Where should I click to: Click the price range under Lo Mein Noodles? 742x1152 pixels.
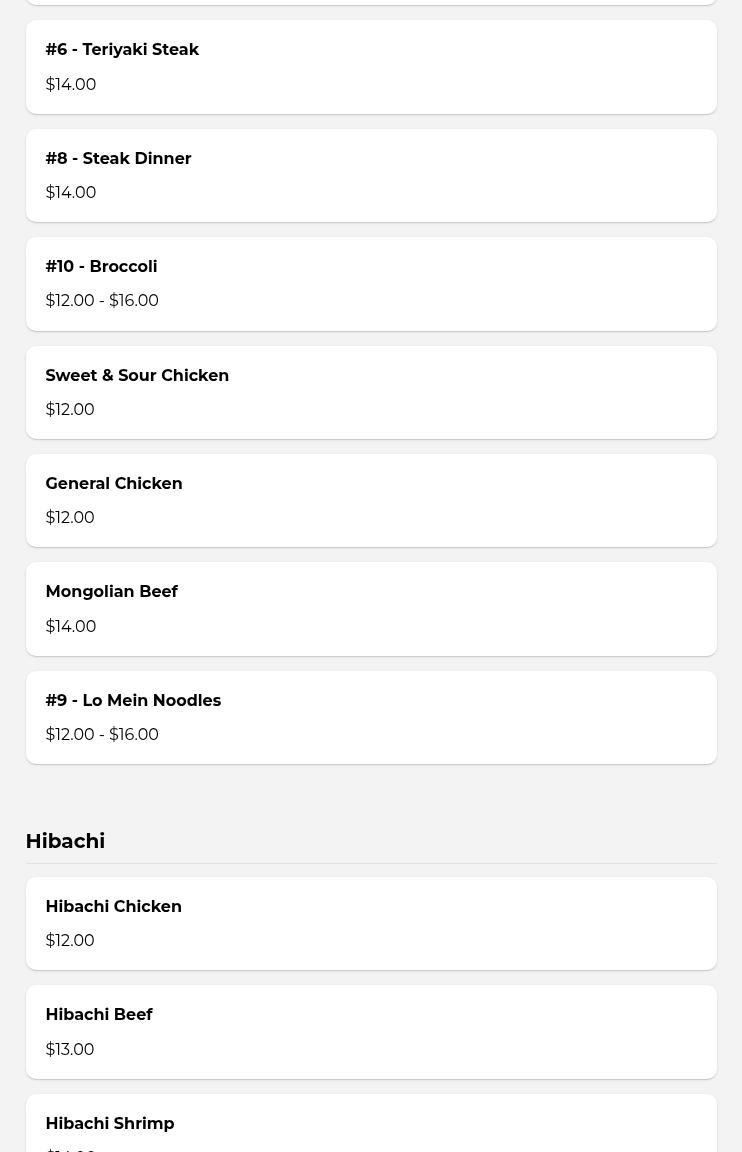click(102, 735)
